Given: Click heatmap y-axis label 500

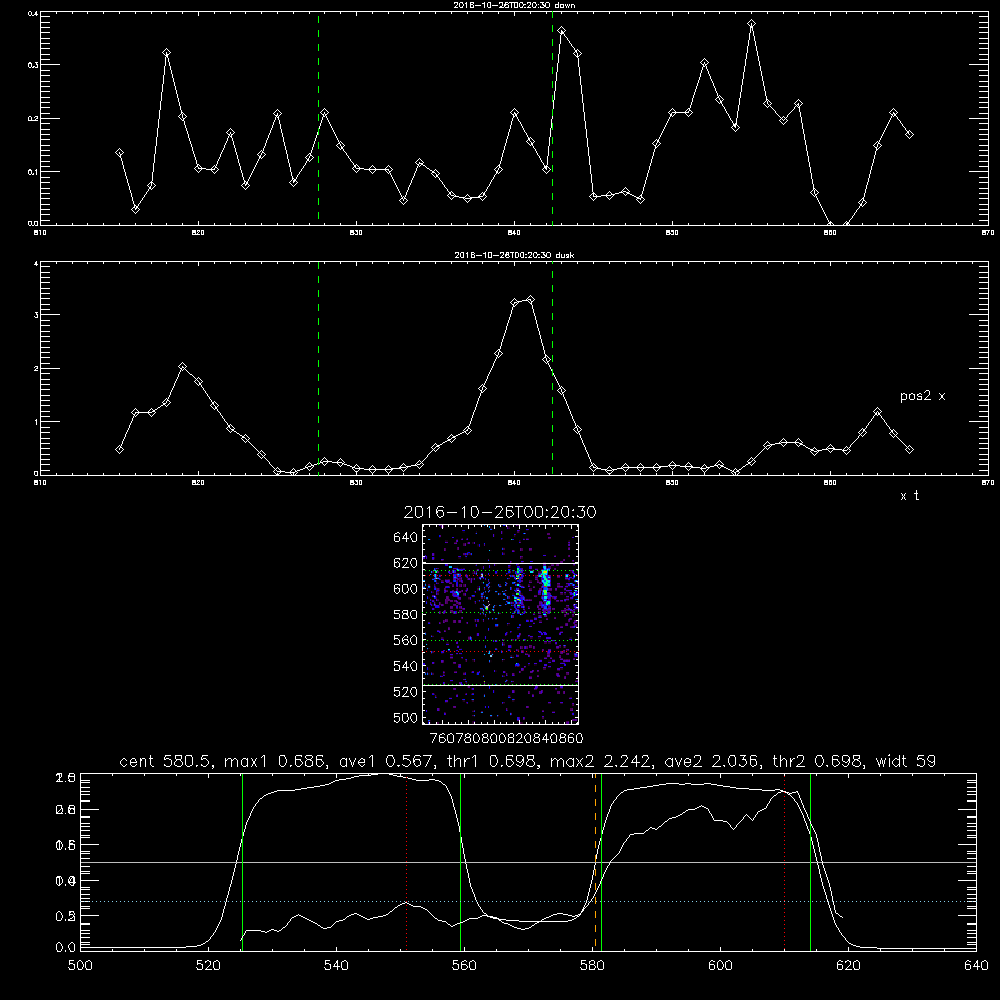Looking at the screenshot, I should click(406, 717).
